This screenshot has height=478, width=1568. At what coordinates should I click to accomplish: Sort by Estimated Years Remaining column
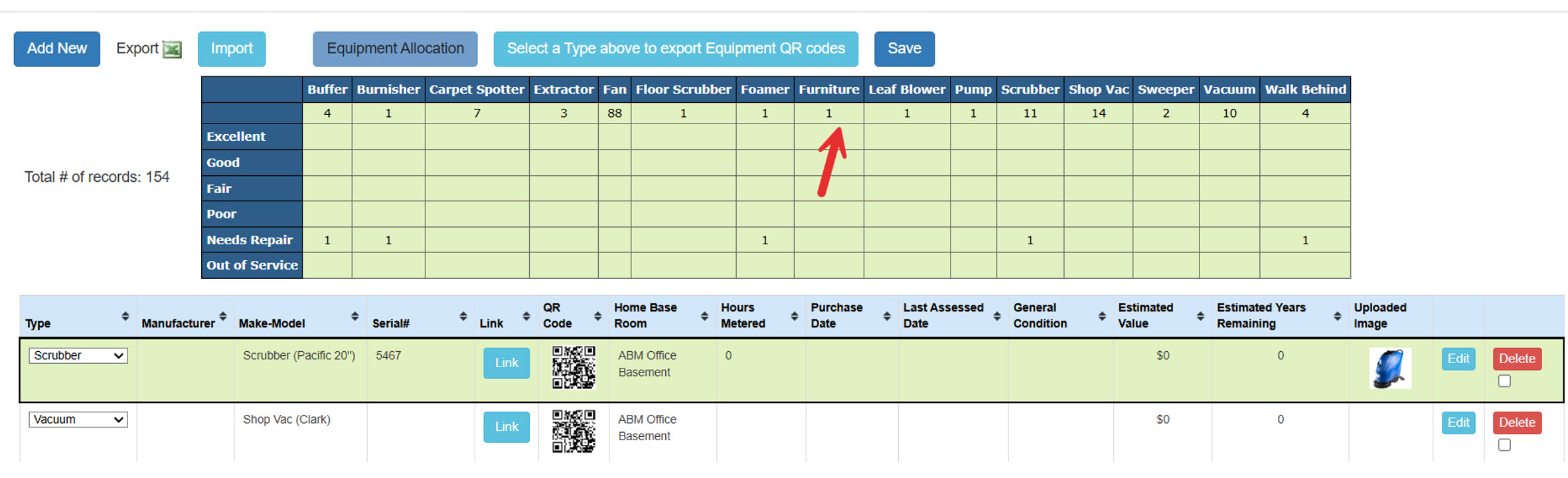point(1337,316)
